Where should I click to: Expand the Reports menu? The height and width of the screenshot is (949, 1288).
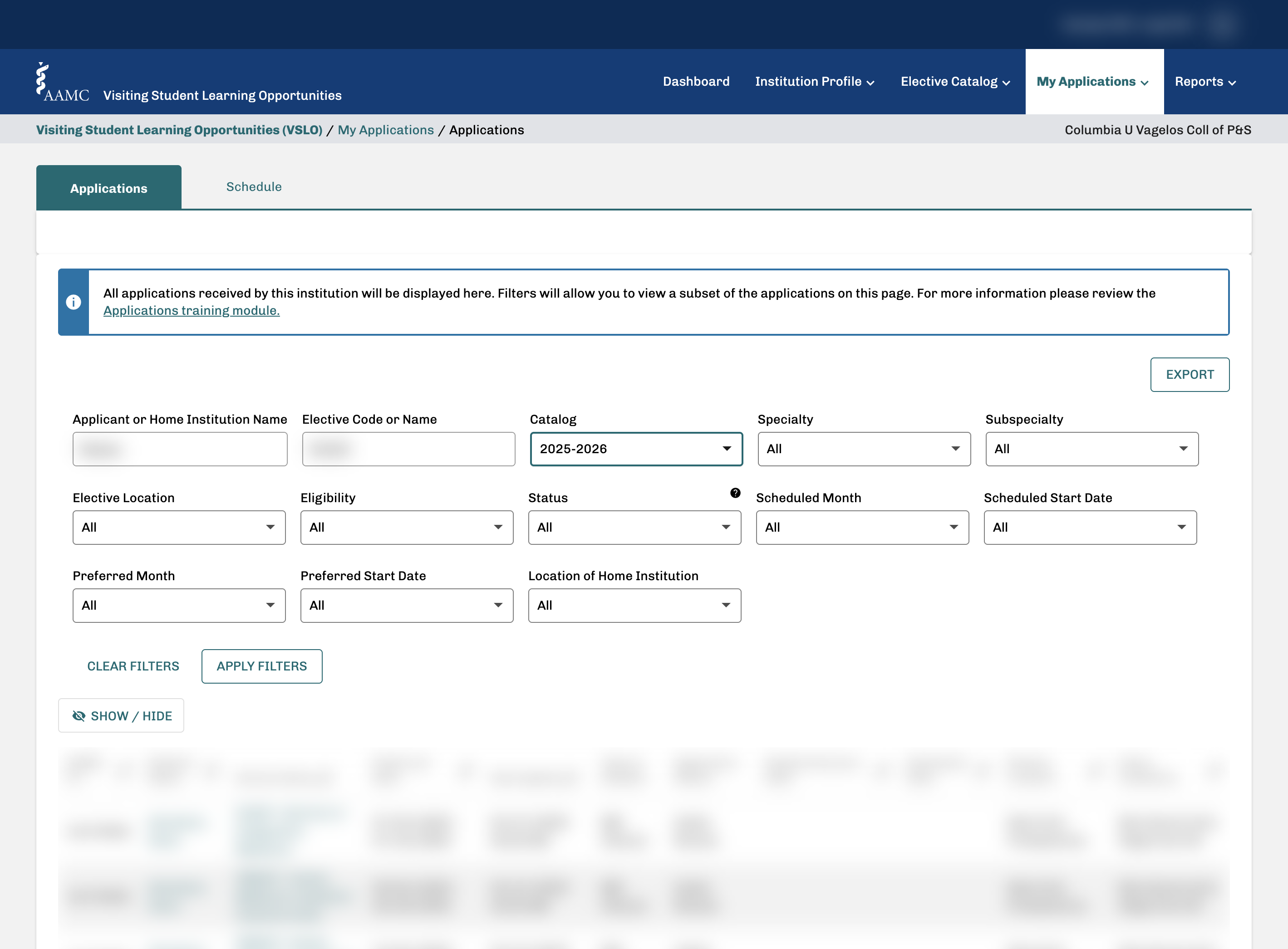coord(1205,82)
